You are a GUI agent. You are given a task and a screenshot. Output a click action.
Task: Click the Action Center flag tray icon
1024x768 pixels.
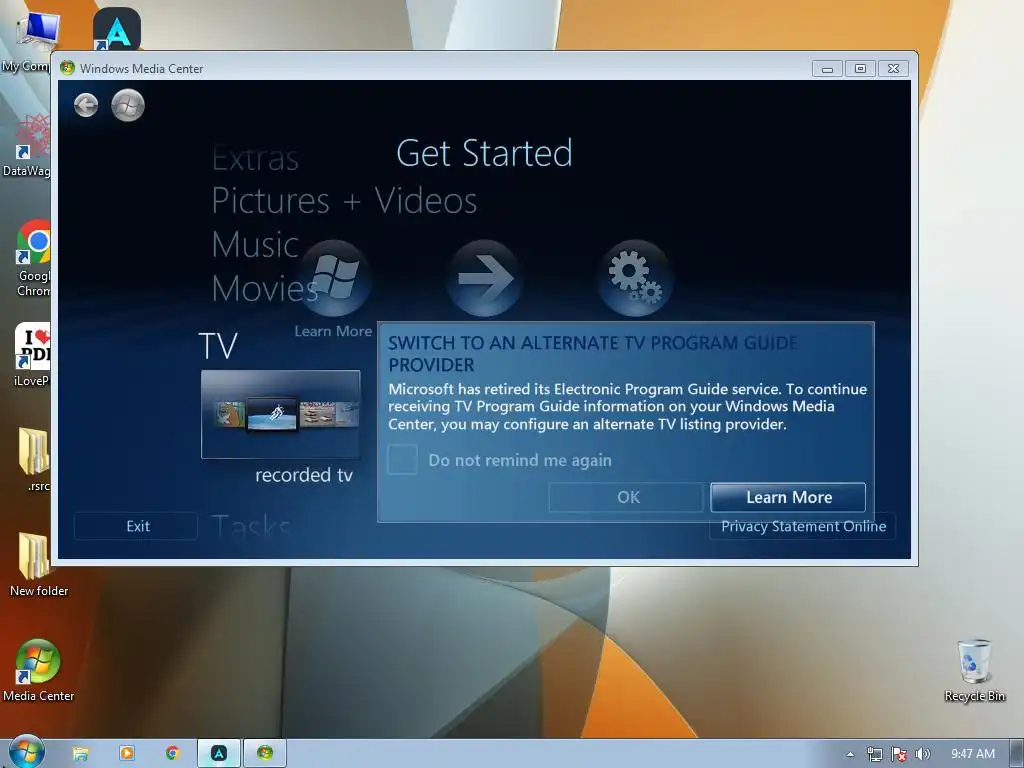899,754
